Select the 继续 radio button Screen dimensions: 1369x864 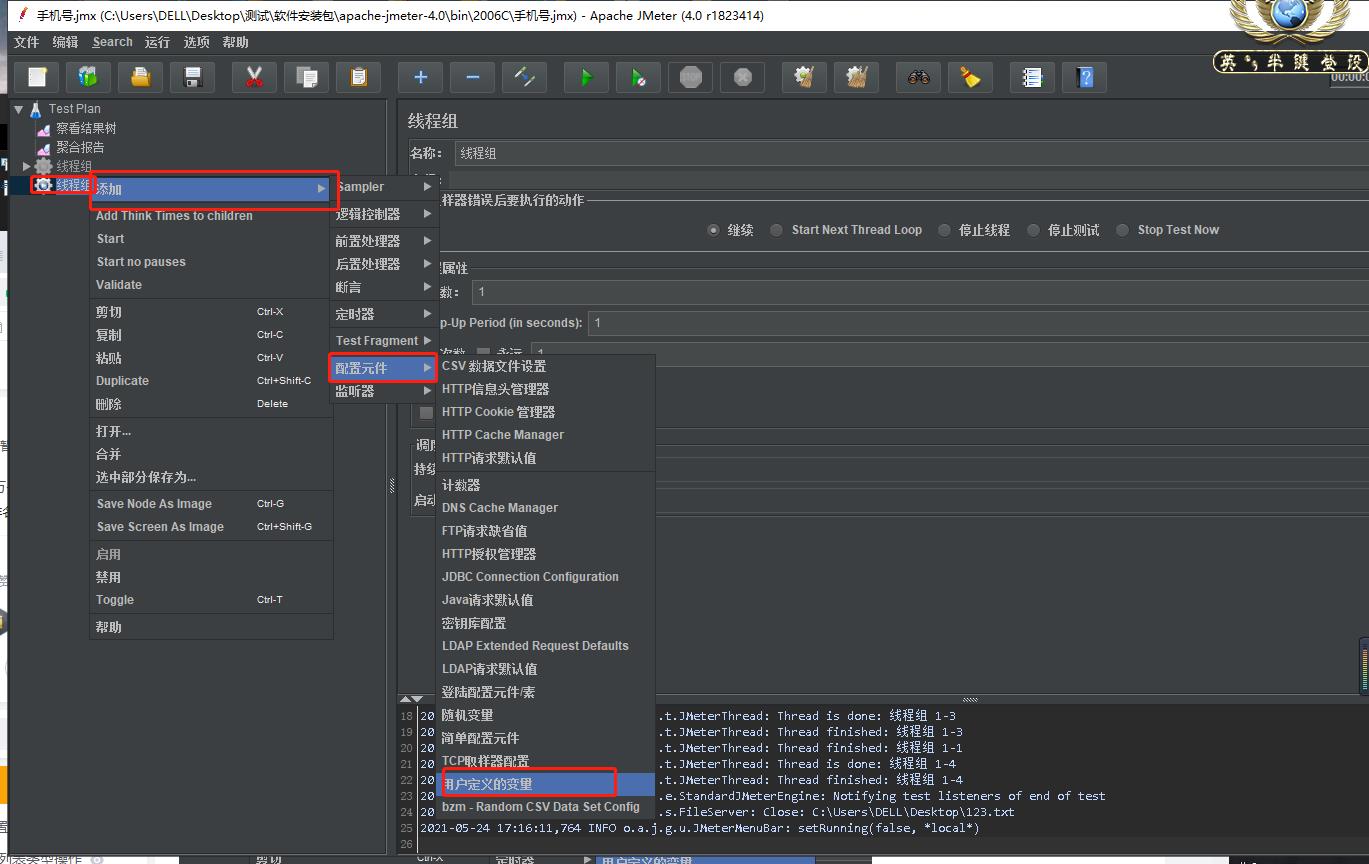(x=713, y=230)
